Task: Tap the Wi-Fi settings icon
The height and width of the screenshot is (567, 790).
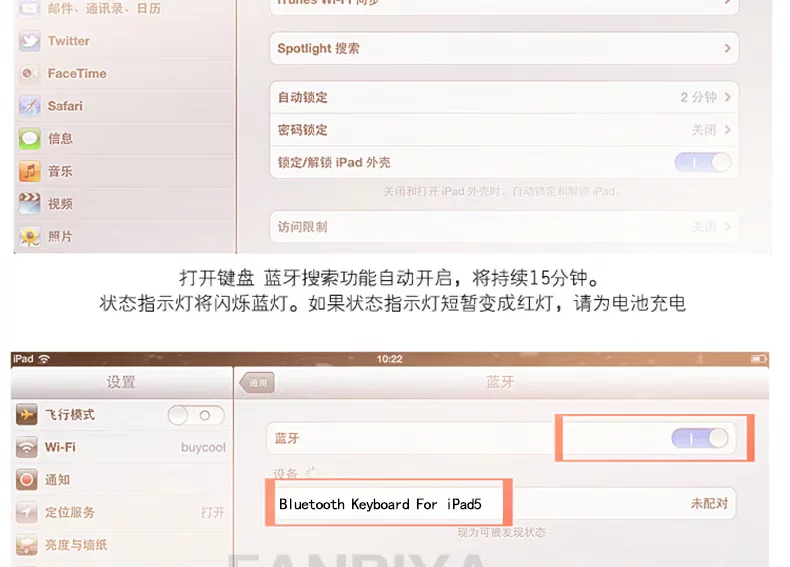Action: click(27, 447)
